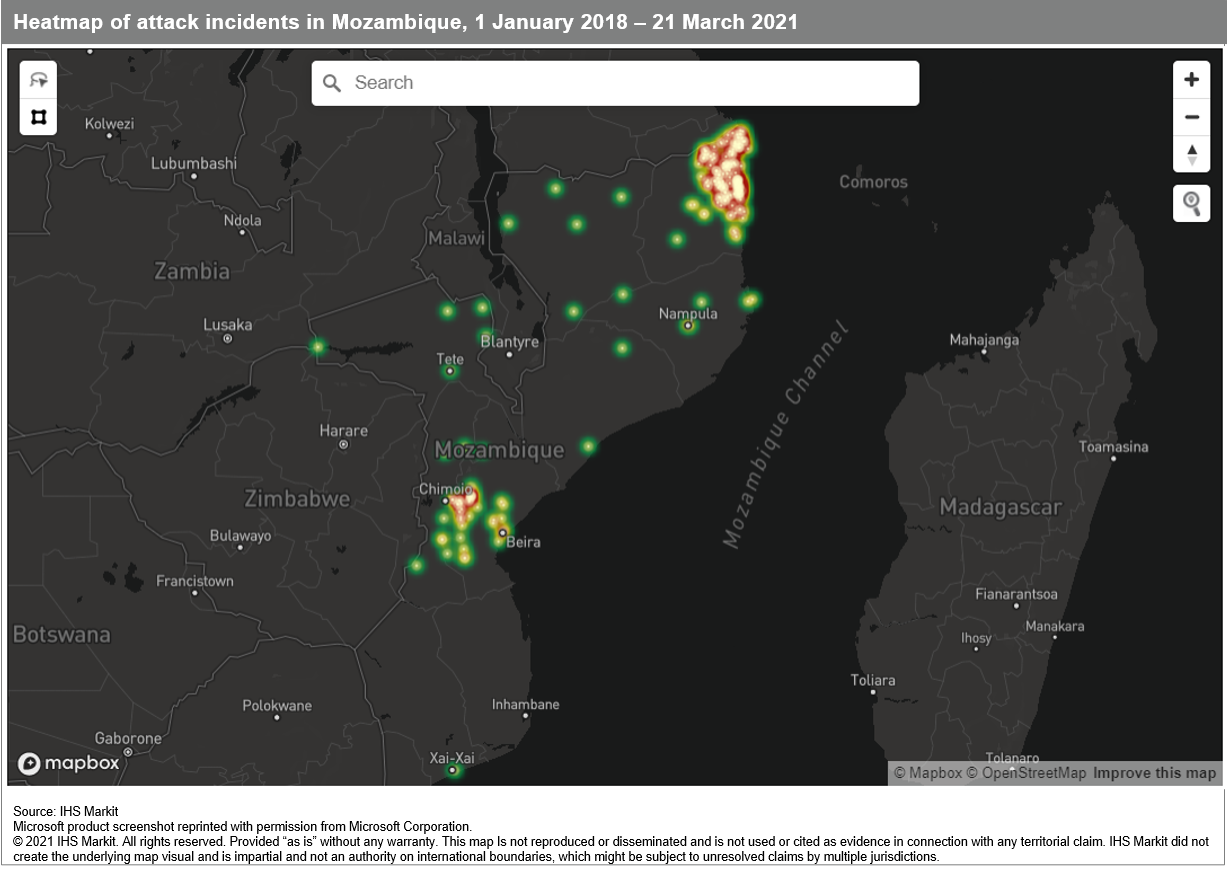Click the attack marker at Nampula
The height and width of the screenshot is (891, 1227).
pyautogui.click(x=688, y=325)
